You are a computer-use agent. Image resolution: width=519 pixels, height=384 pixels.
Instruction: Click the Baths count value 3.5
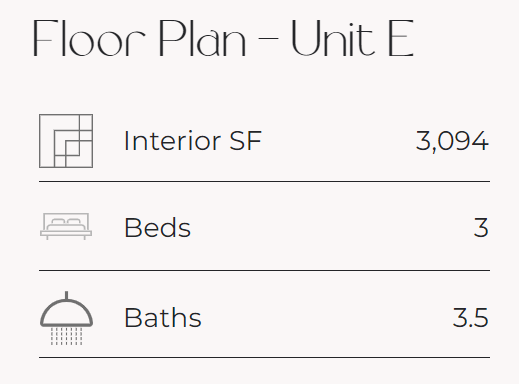tap(470, 318)
